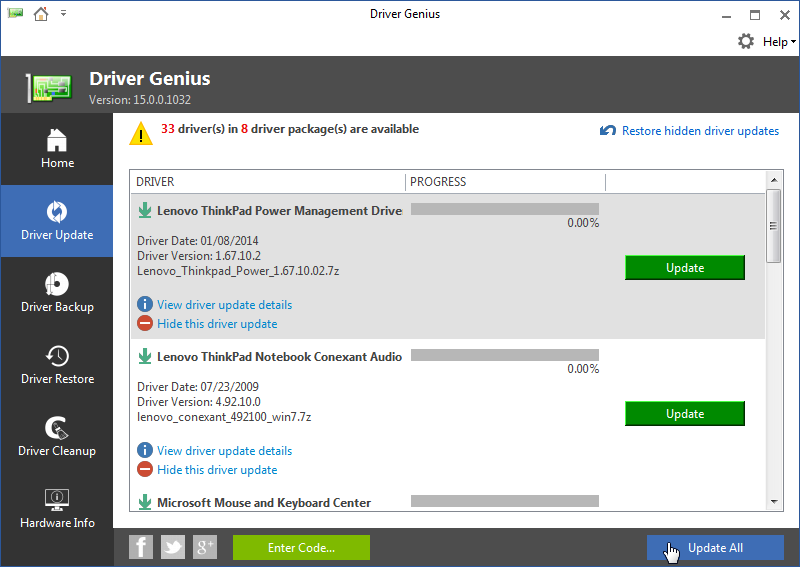Click the Facebook icon
The height and width of the screenshot is (567, 800).
click(x=141, y=547)
